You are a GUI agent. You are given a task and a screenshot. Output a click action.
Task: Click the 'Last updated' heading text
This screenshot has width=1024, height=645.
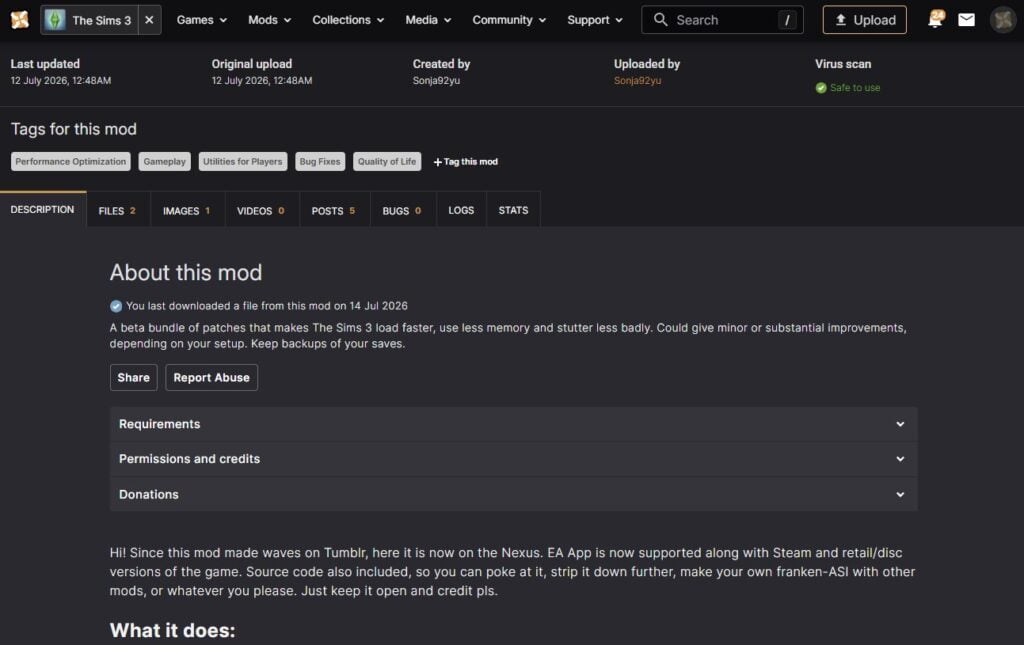click(45, 64)
